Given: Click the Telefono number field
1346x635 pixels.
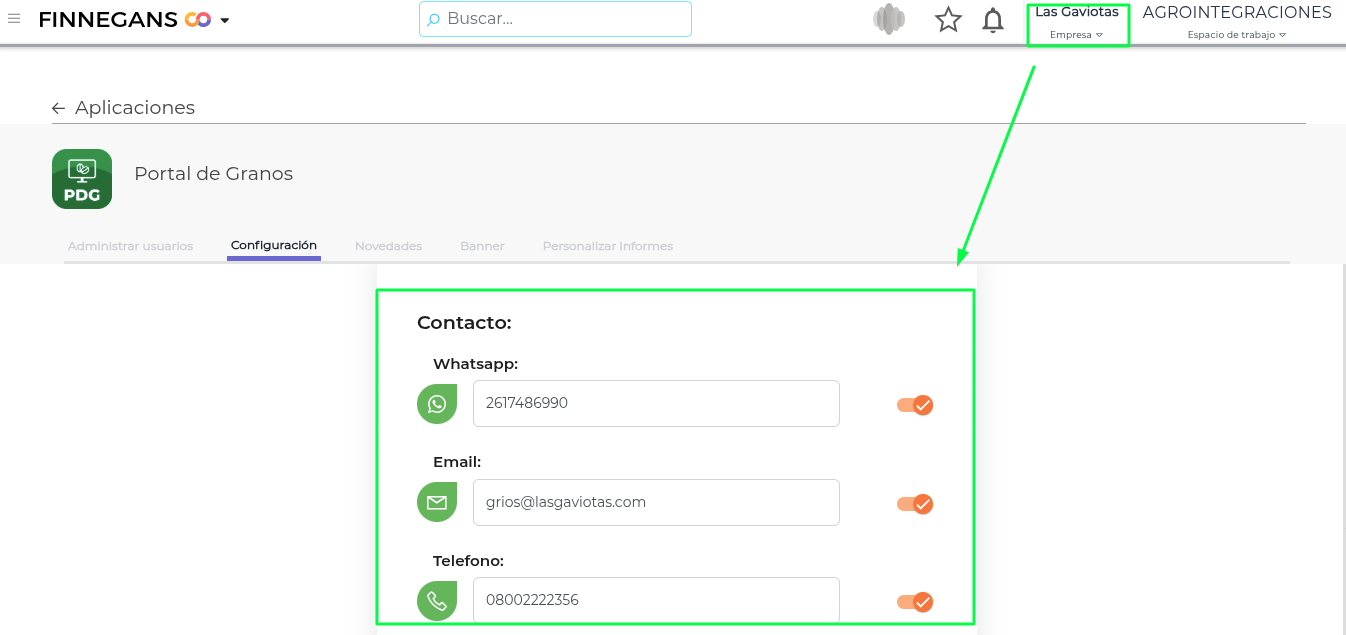Looking at the screenshot, I should pos(656,600).
